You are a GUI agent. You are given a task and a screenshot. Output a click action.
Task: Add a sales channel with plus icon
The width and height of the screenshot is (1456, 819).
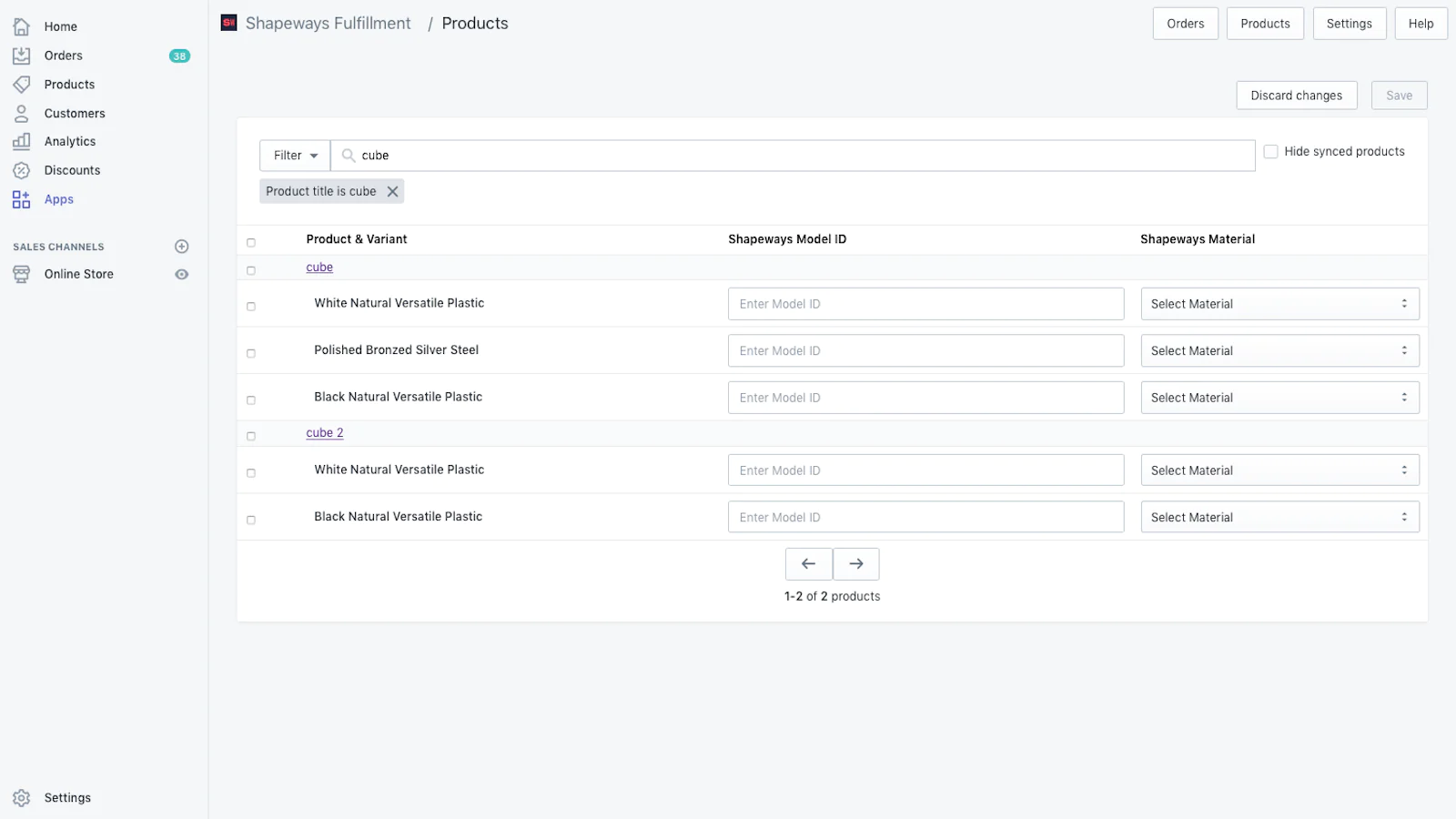[x=182, y=247]
